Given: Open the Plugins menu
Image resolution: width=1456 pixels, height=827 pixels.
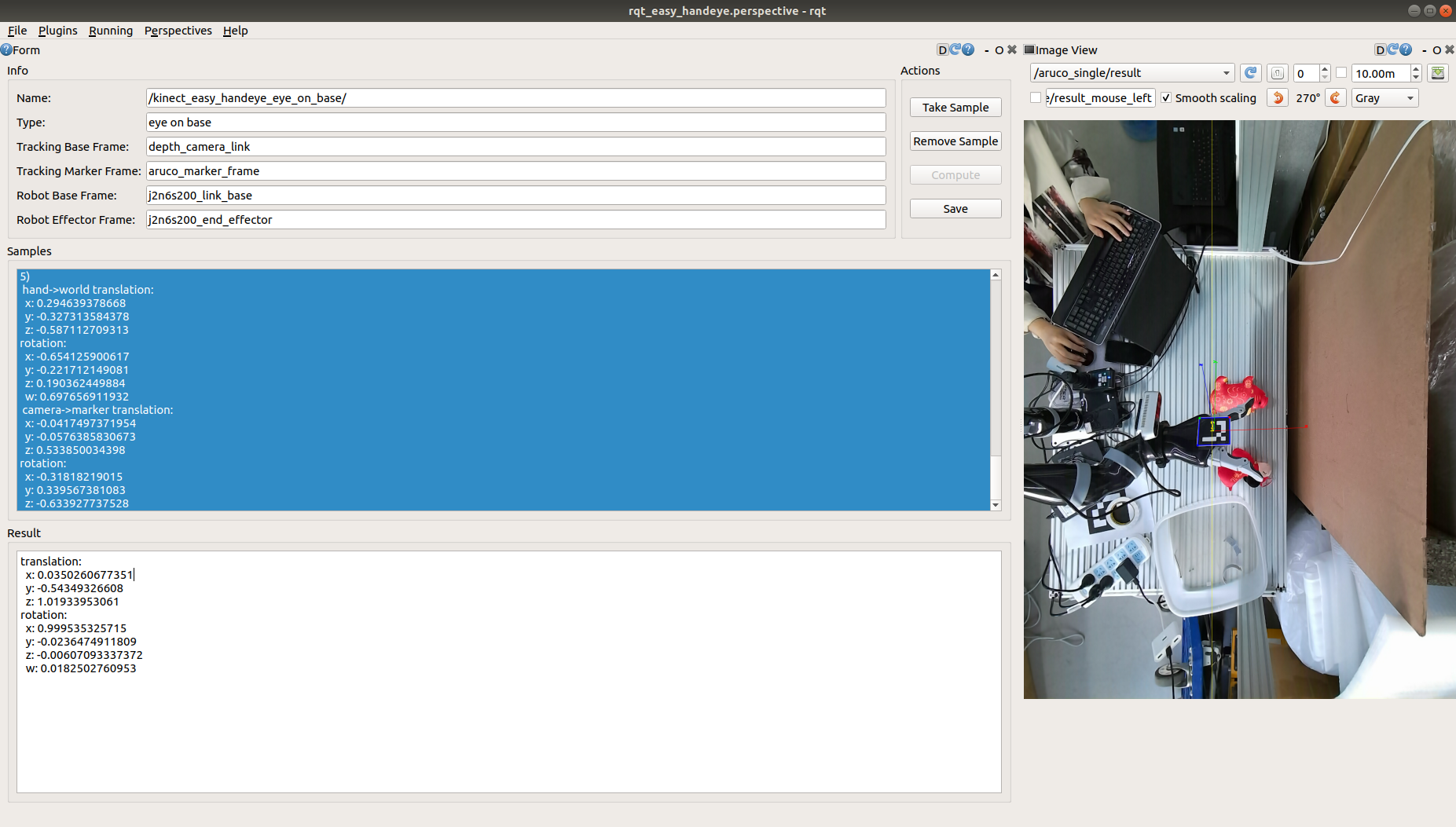Looking at the screenshot, I should 57,31.
